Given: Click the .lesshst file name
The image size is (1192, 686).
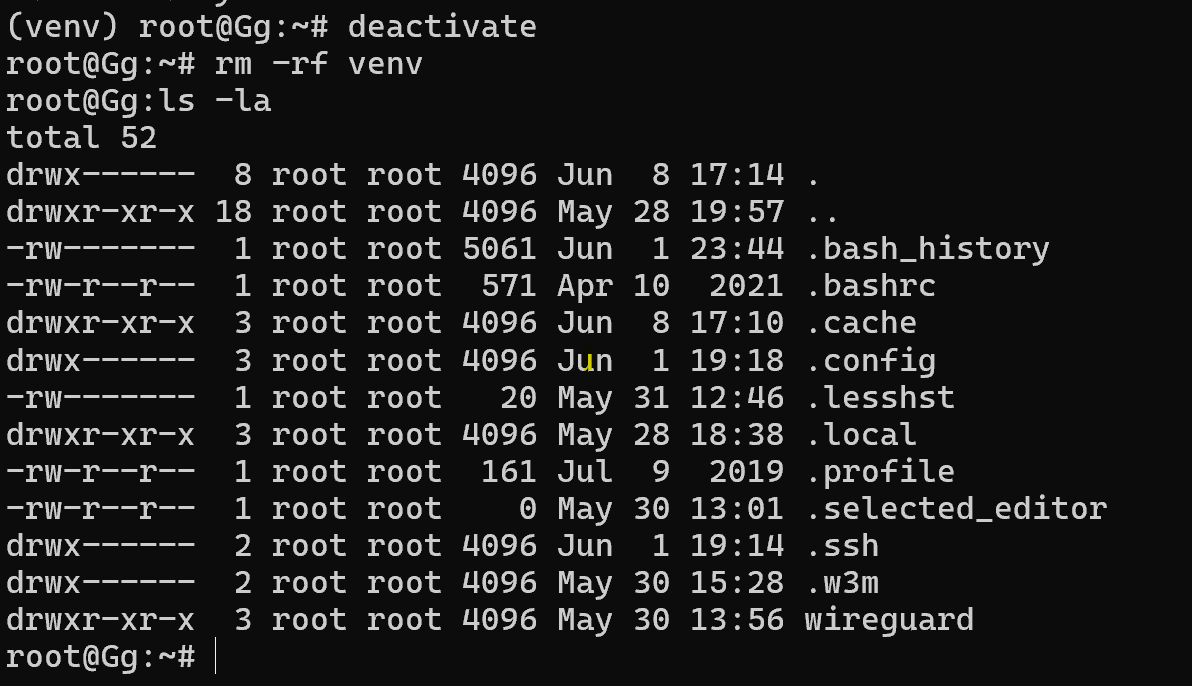Looking at the screenshot, I should click(x=880, y=398).
